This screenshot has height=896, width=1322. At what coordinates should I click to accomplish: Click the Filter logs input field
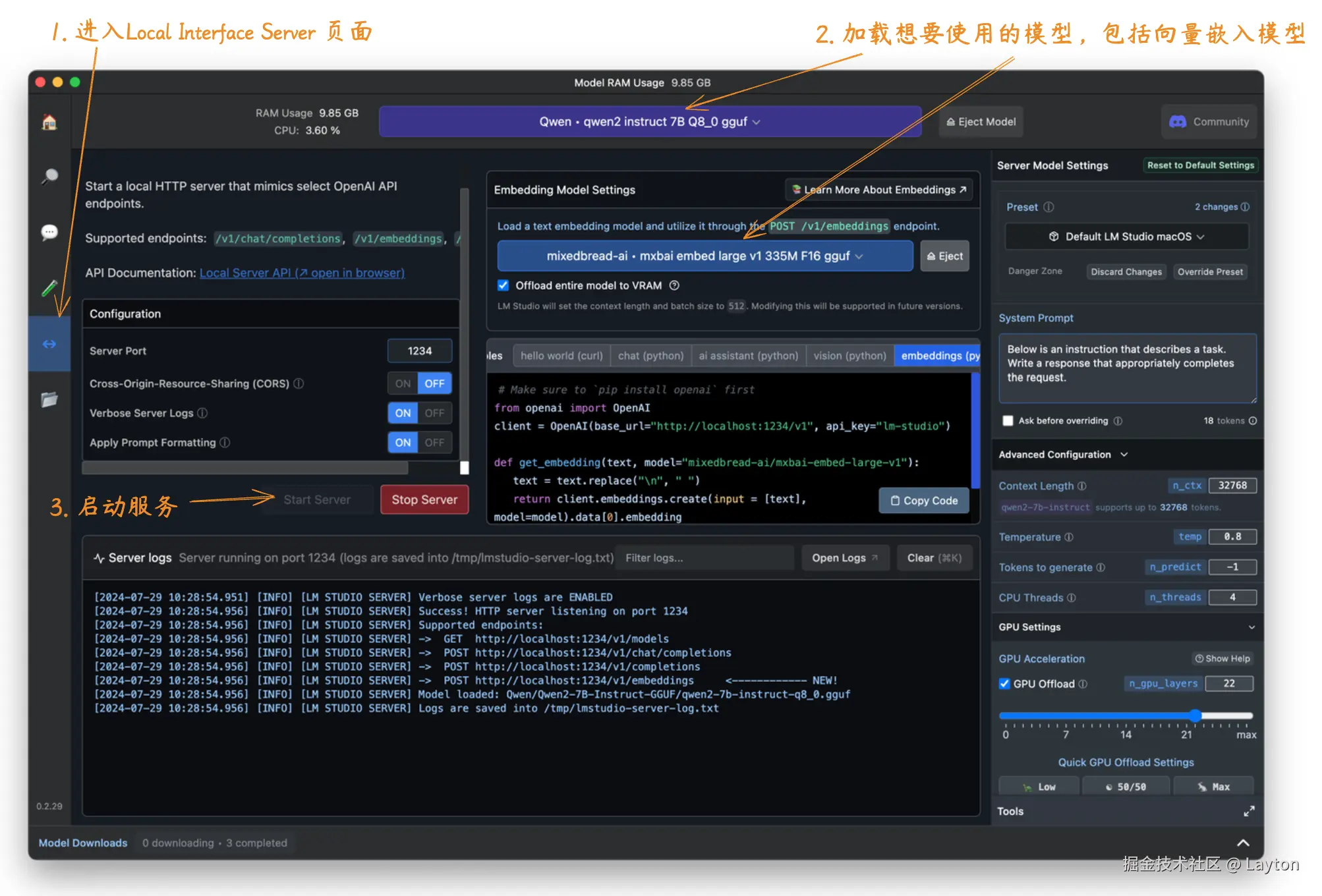click(x=704, y=558)
